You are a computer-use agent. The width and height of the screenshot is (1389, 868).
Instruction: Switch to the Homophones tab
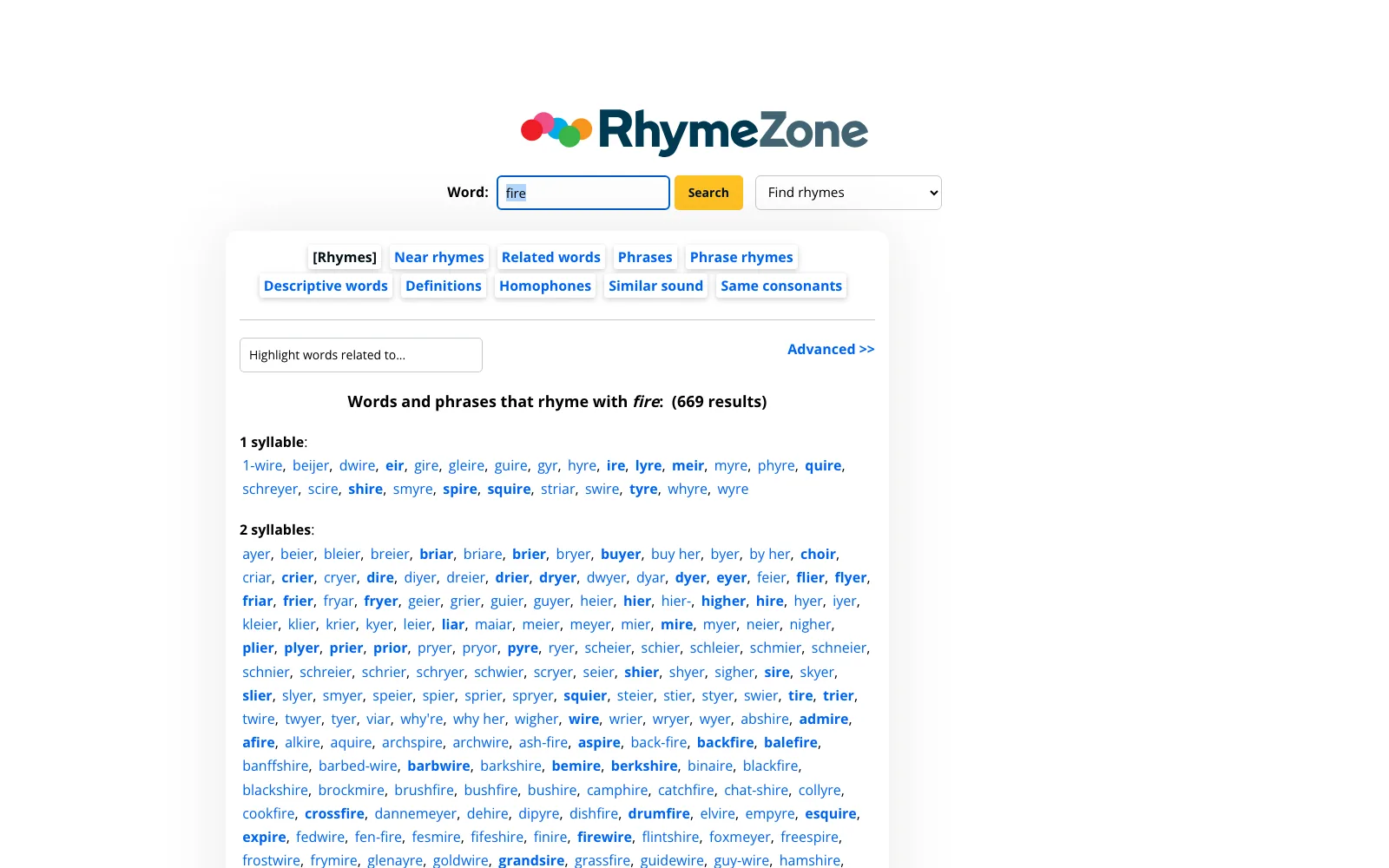click(x=545, y=286)
